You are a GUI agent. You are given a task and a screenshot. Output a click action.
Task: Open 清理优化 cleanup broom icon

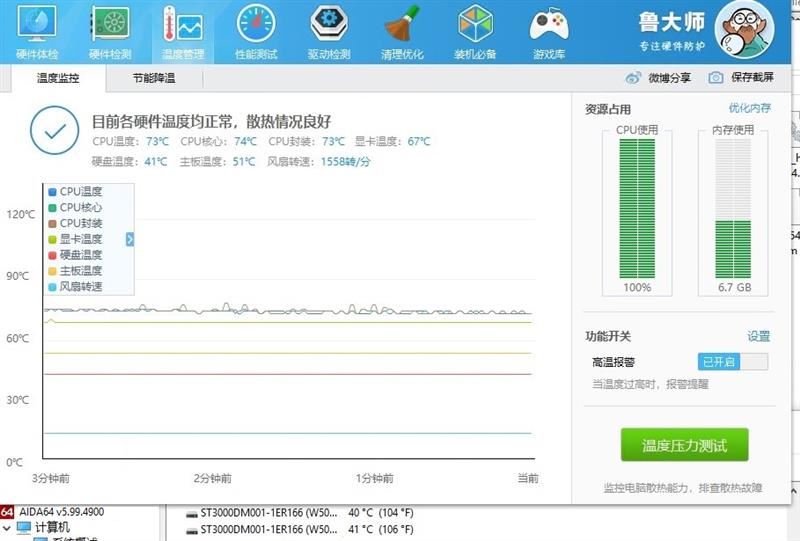tap(402, 23)
